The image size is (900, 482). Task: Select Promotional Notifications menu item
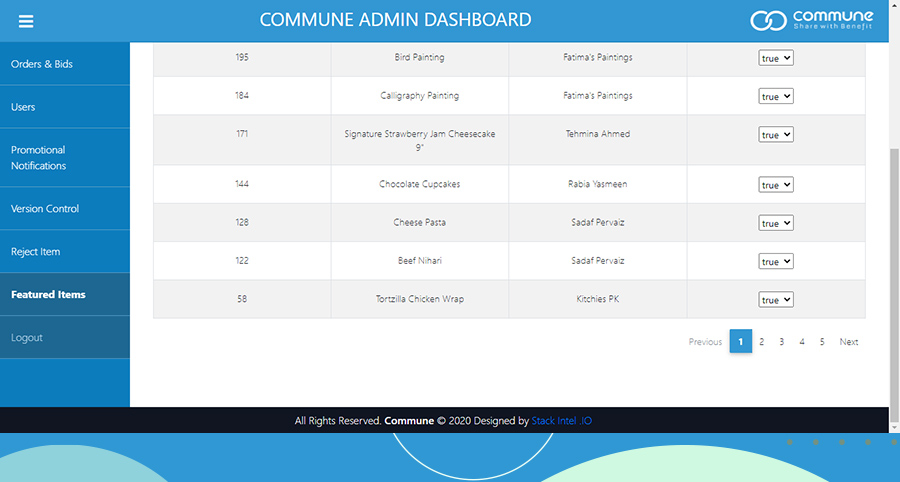click(x=39, y=158)
